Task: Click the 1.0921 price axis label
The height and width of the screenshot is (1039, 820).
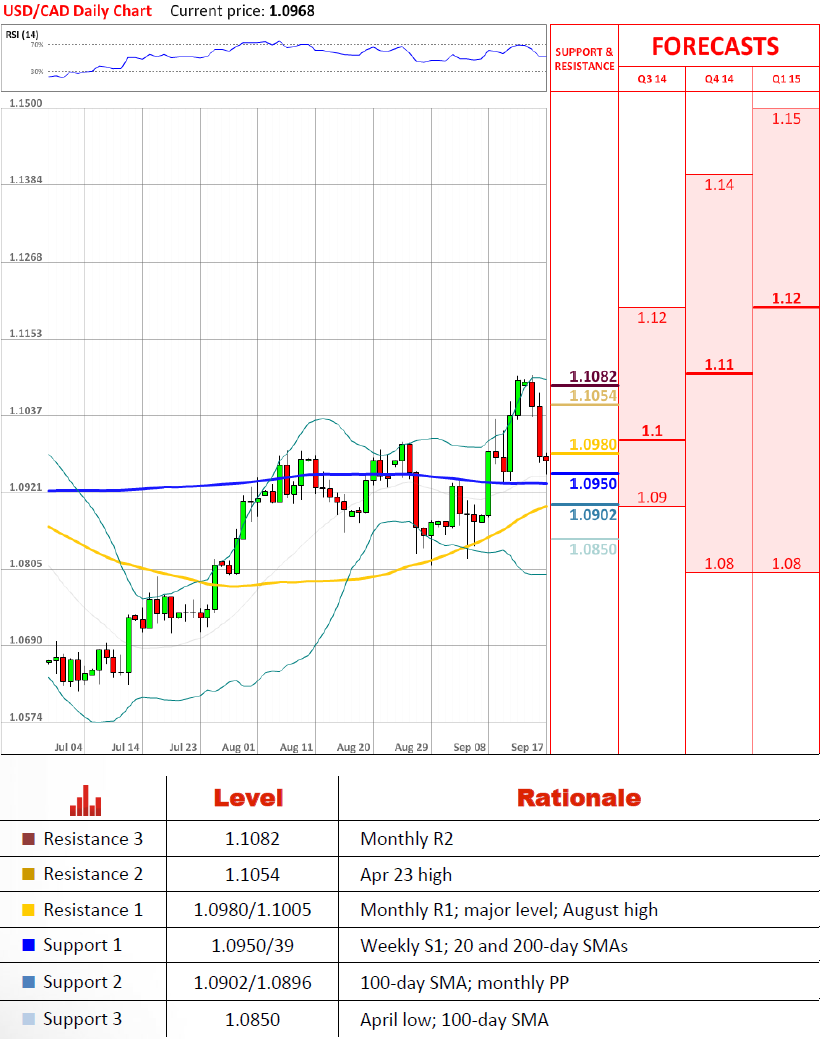Action: [26, 487]
